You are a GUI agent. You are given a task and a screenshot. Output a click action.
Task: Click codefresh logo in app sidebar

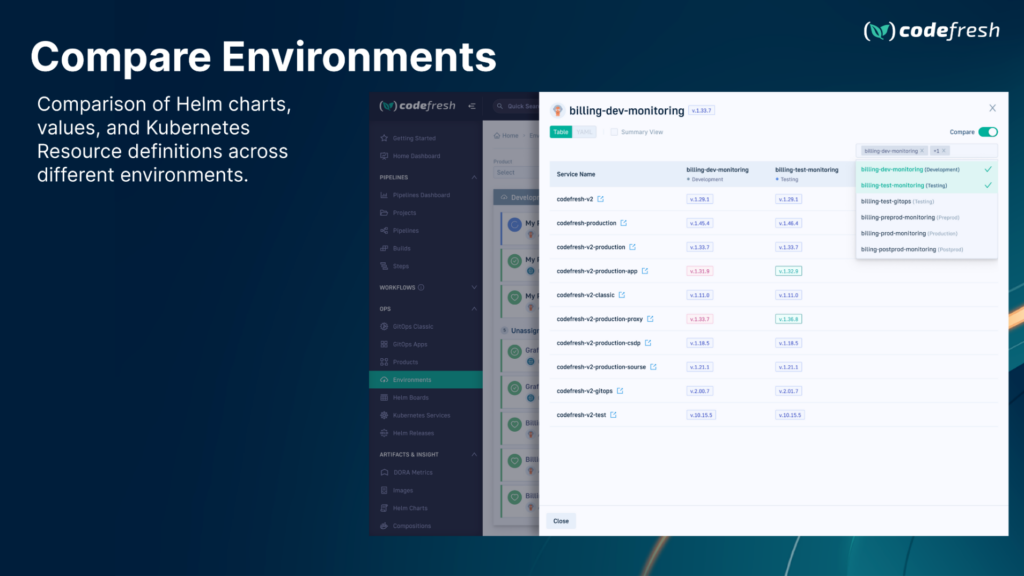click(x=417, y=105)
